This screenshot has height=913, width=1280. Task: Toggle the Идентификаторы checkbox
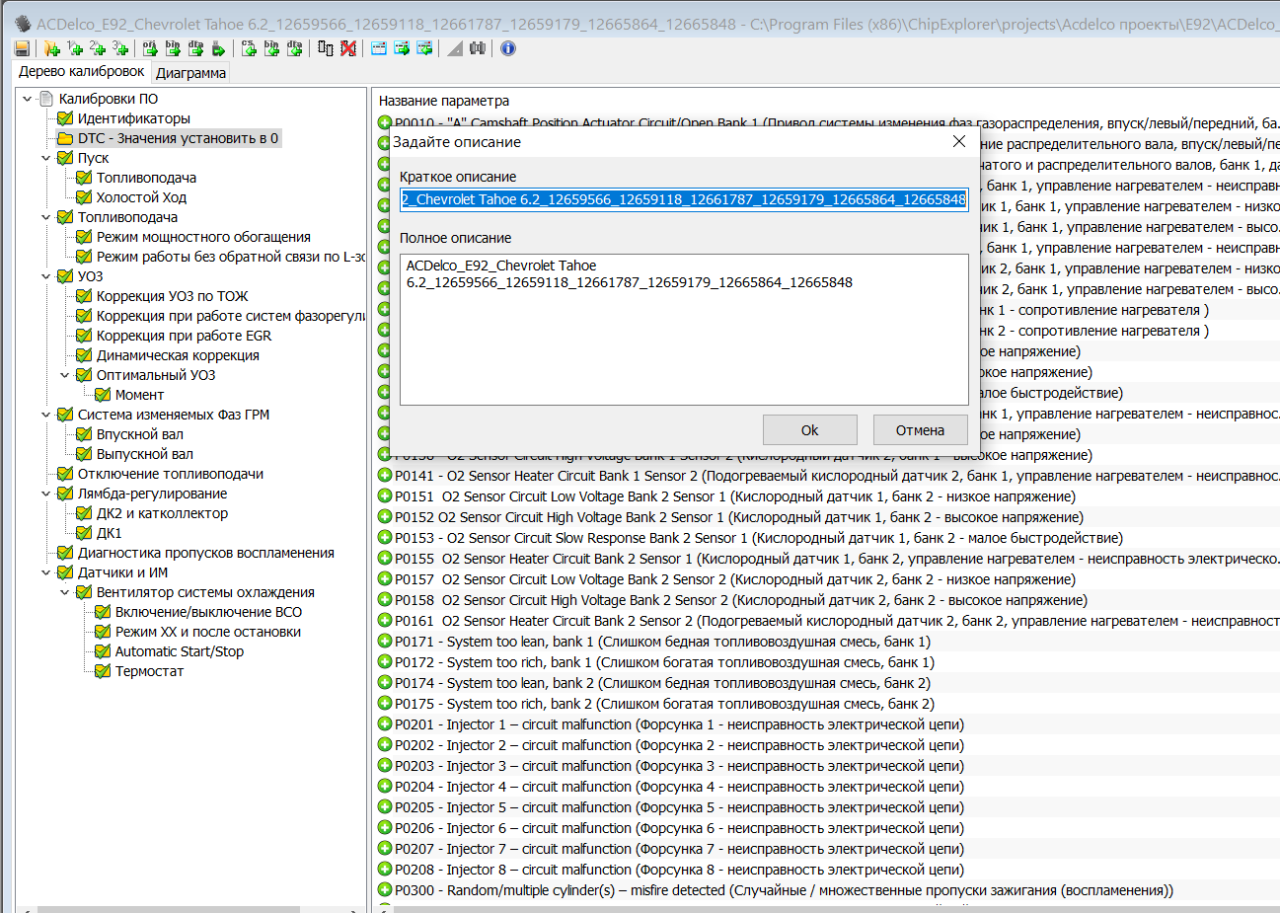(65, 119)
